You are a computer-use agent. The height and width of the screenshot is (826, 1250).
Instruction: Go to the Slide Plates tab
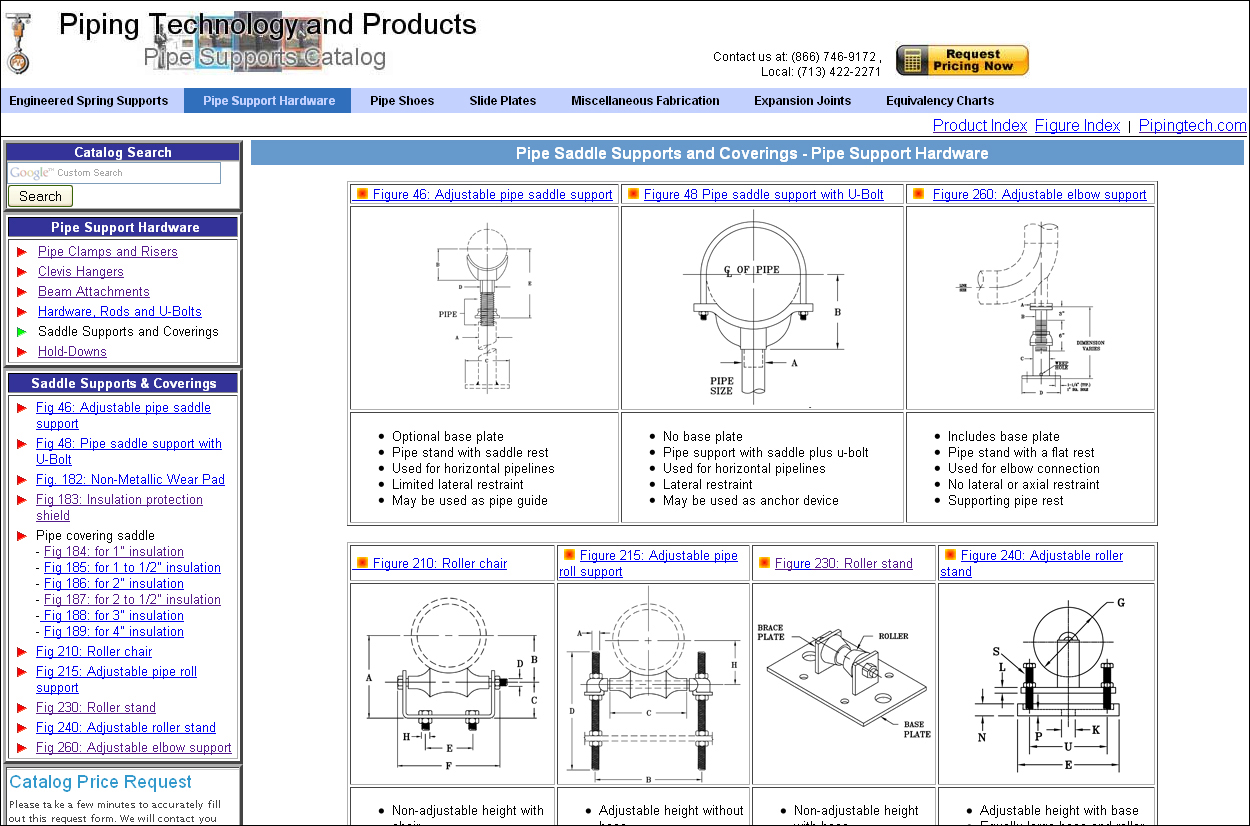pyautogui.click(x=503, y=101)
